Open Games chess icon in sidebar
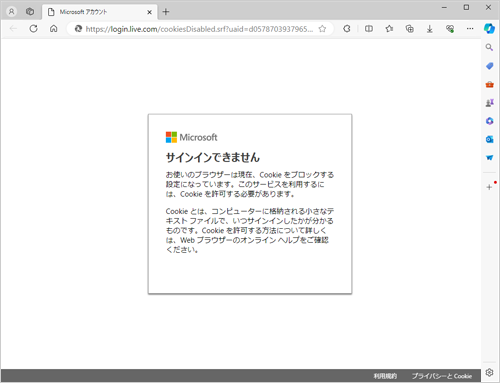The image size is (500, 383). [489, 103]
